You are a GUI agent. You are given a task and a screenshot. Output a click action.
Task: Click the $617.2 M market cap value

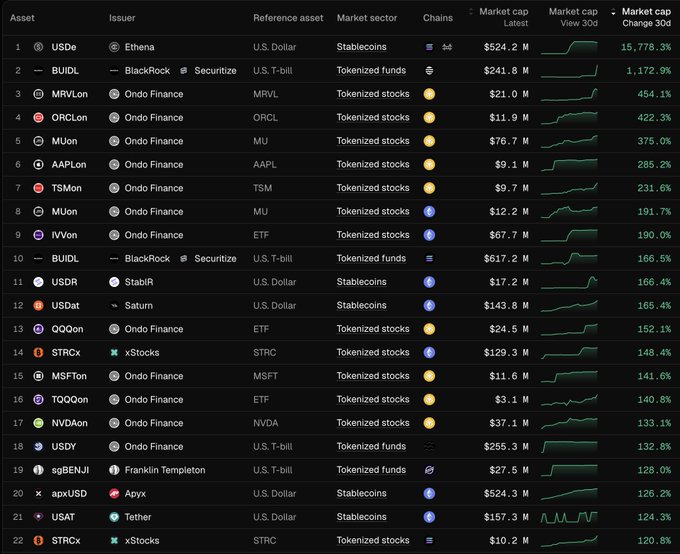click(x=506, y=259)
